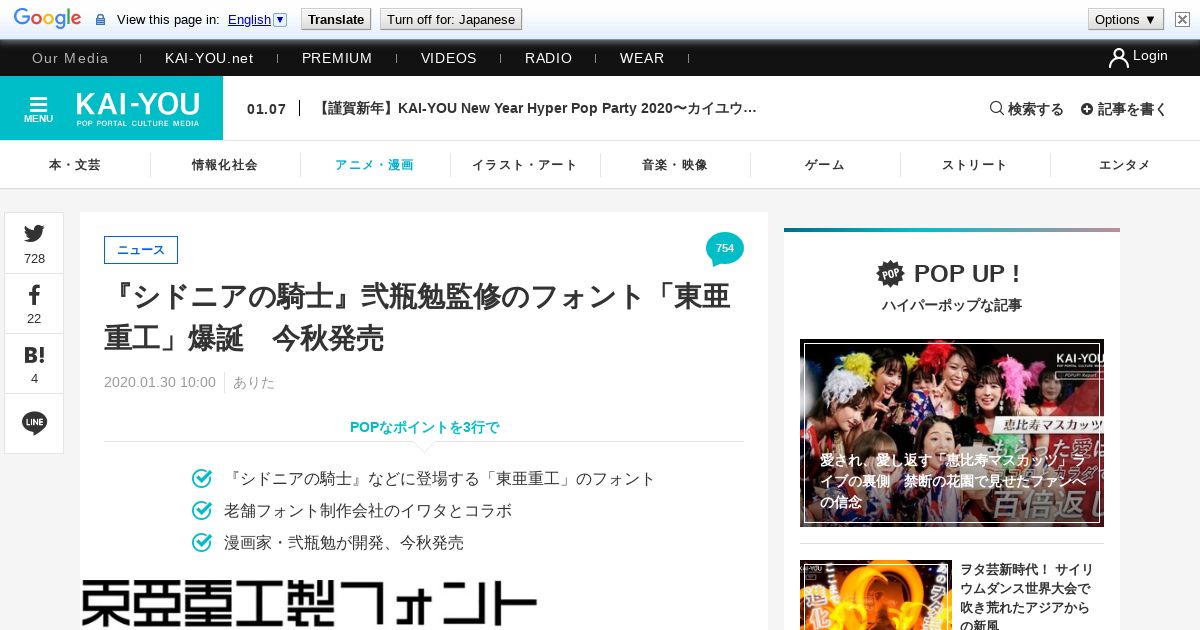
Task: Open the New Year Hyper Pop Party headline
Action: point(536,108)
